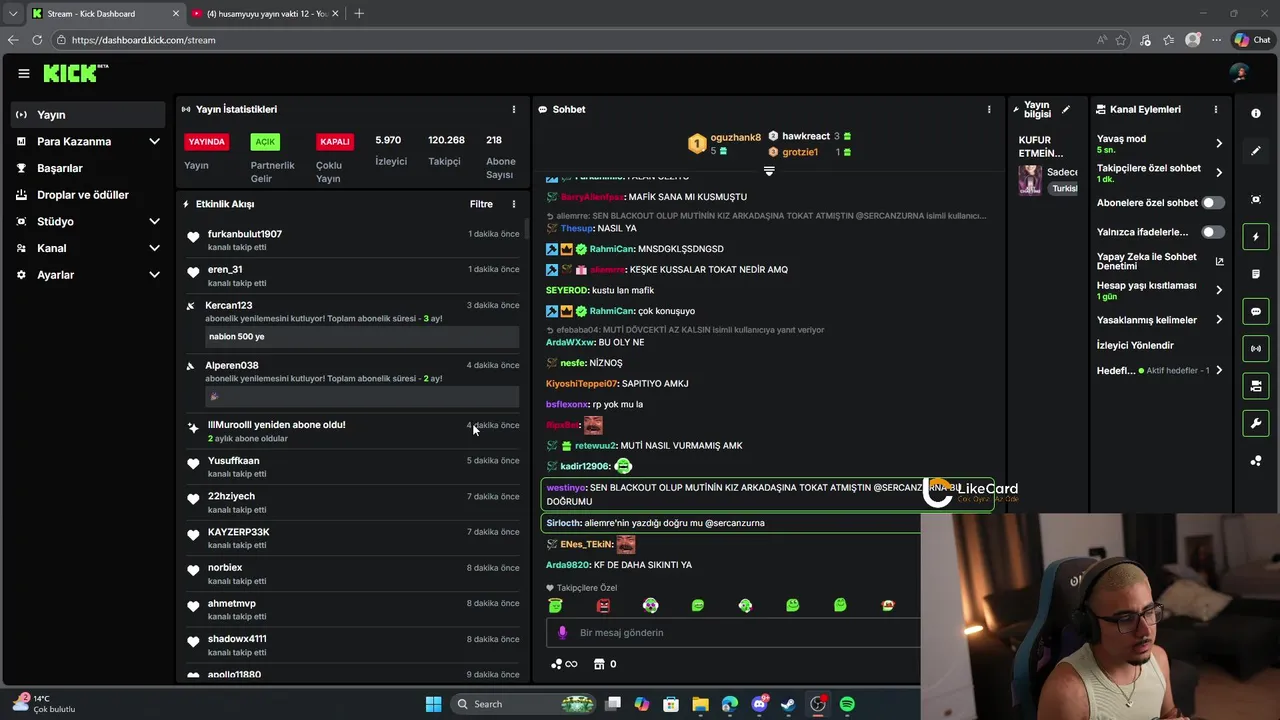
Task: Open Yavaş mod settings
Action: click(1160, 144)
